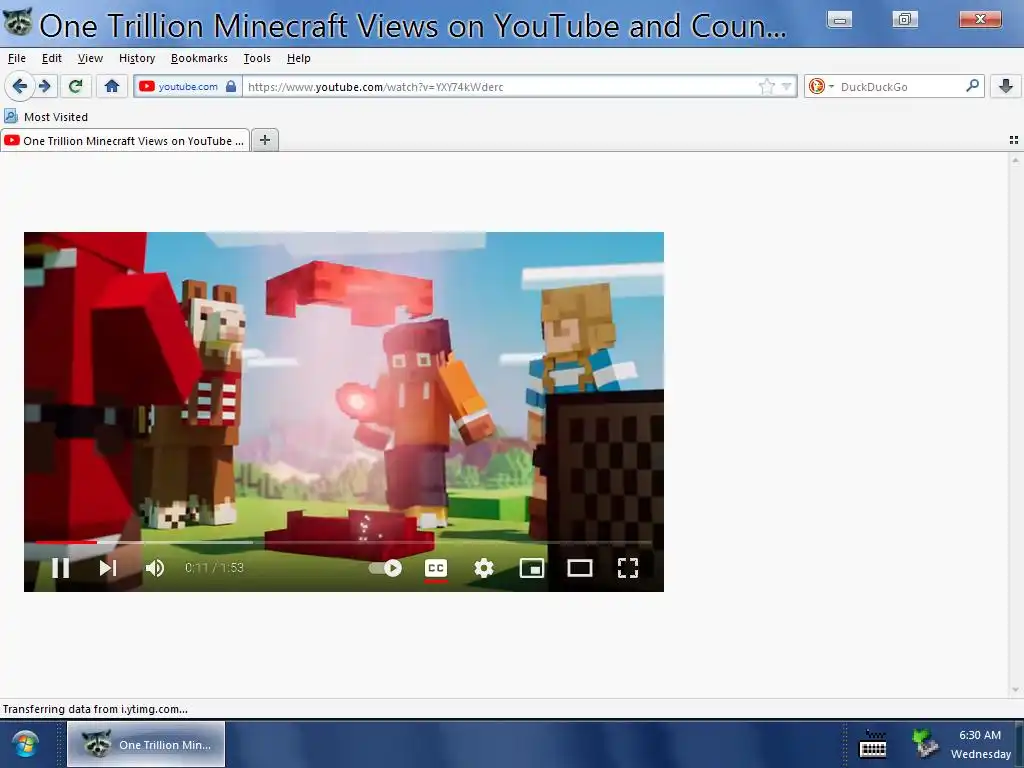Viewport: 1024px width, 768px height.
Task: Click the page scrollbar down arrow
Action: pyautogui.click(x=1015, y=690)
